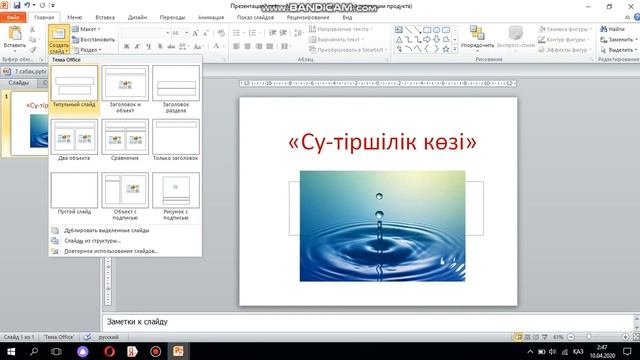Select the triangle shape in shapes gallery
The width and height of the screenshot is (640, 360).
tap(399, 40)
